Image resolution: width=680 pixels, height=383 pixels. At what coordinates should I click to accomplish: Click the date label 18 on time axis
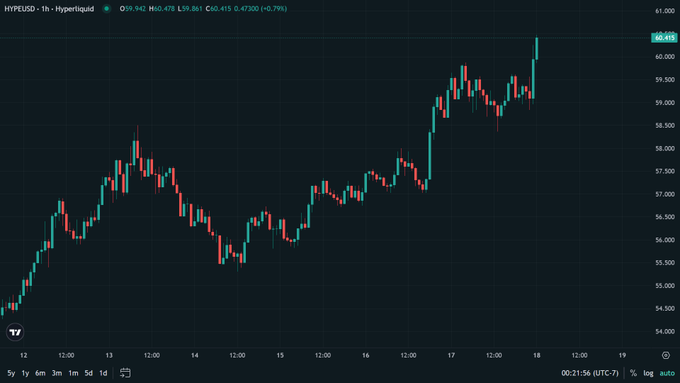pyautogui.click(x=536, y=355)
